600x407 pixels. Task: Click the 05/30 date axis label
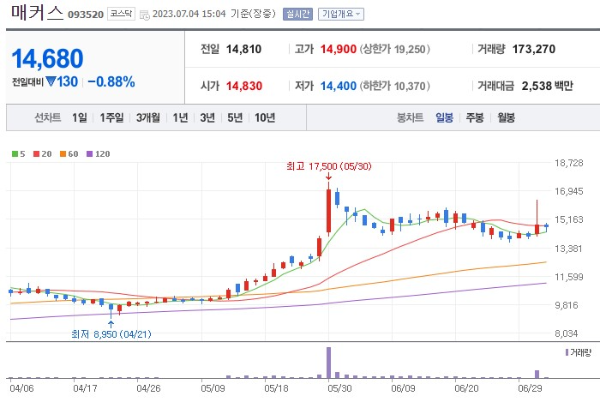click(x=339, y=388)
